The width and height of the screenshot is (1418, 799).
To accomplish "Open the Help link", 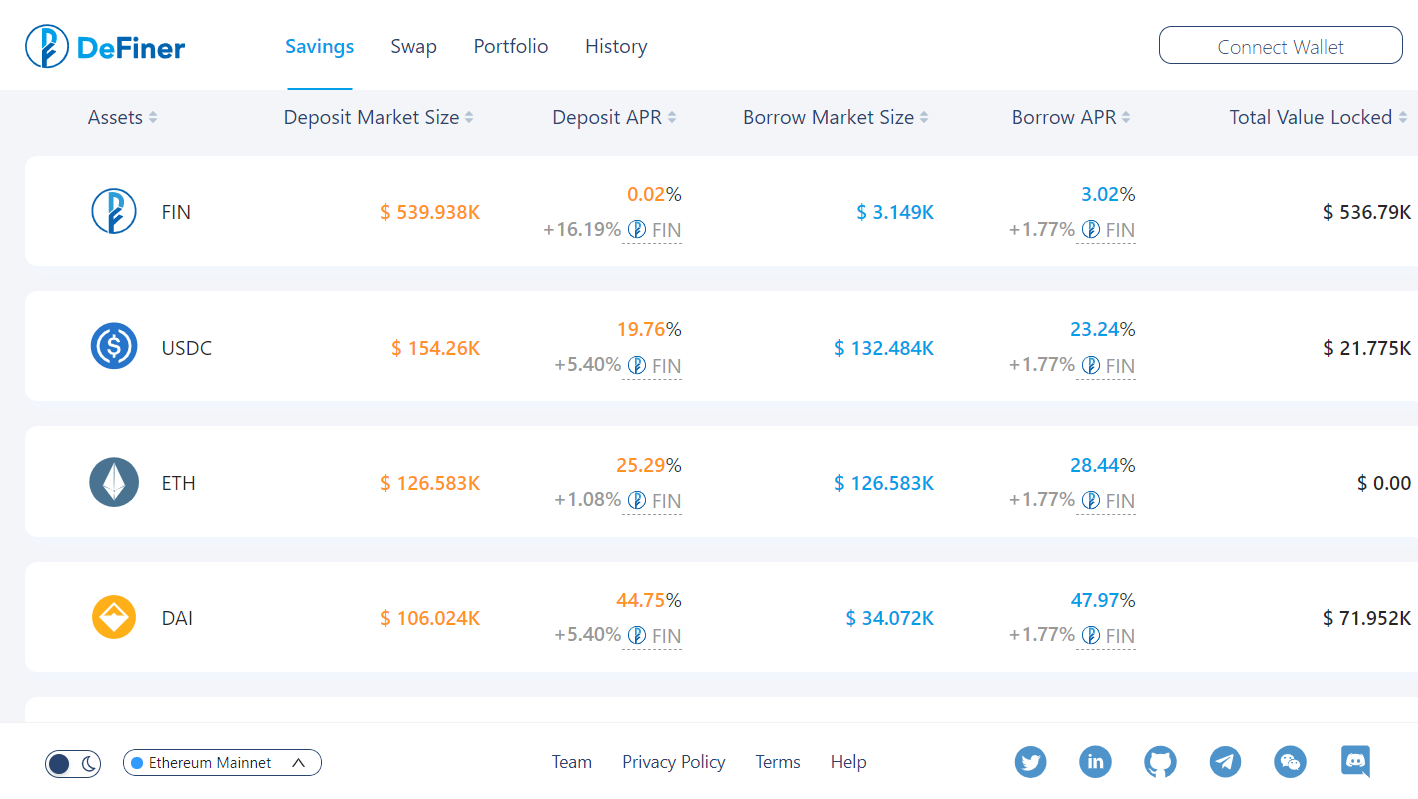I will coord(848,762).
